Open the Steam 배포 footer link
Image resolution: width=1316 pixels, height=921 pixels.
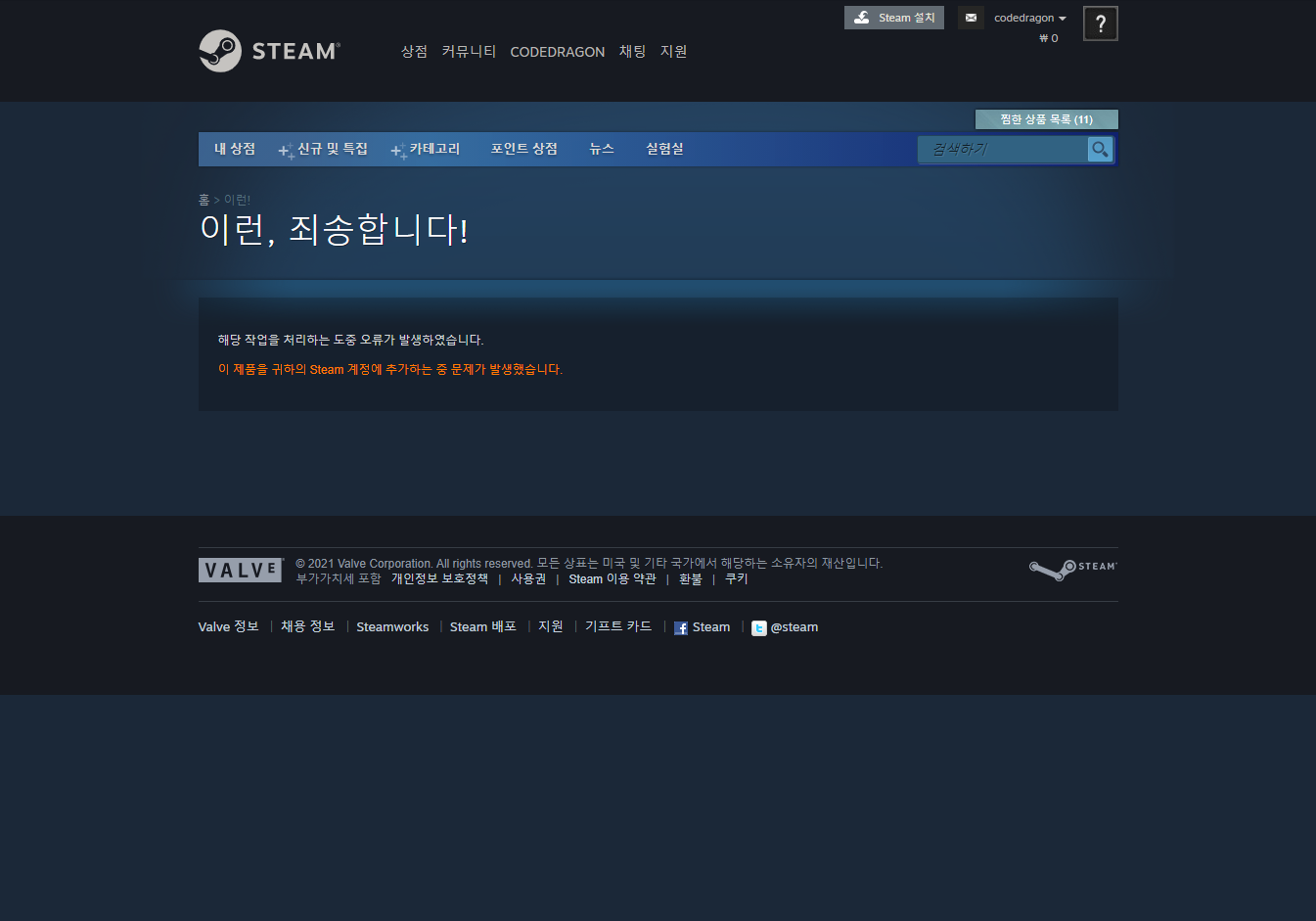483,627
